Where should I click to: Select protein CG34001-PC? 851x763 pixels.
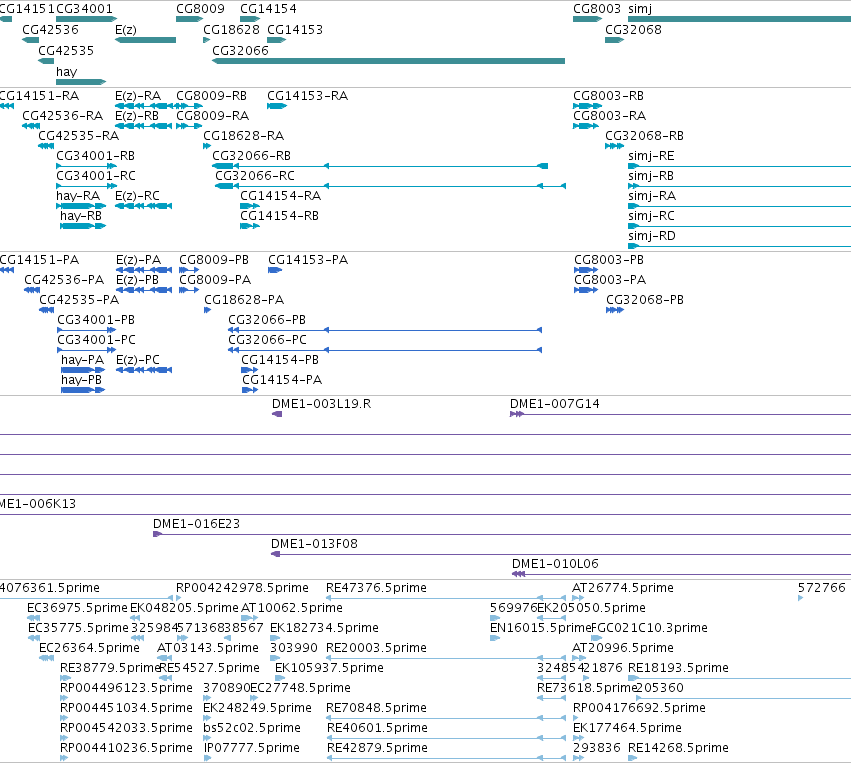coord(96,340)
